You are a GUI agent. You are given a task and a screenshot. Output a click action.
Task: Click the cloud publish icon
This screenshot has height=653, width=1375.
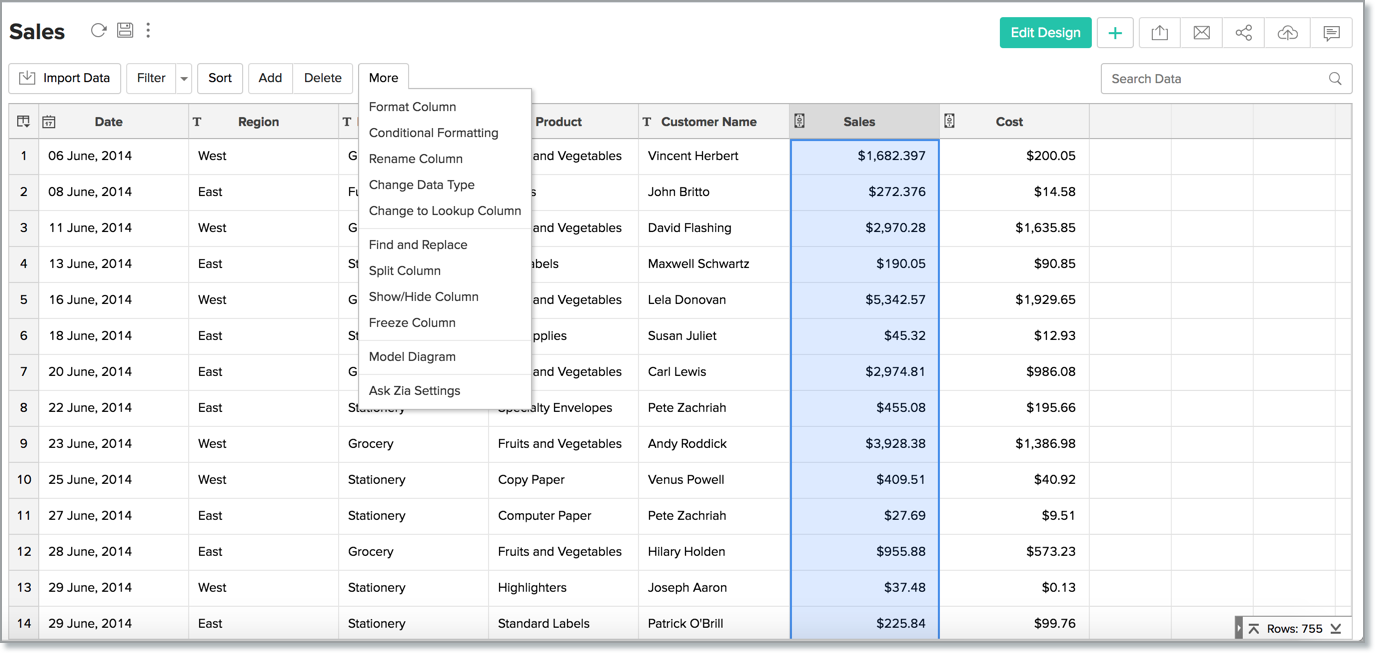[x=1287, y=33]
